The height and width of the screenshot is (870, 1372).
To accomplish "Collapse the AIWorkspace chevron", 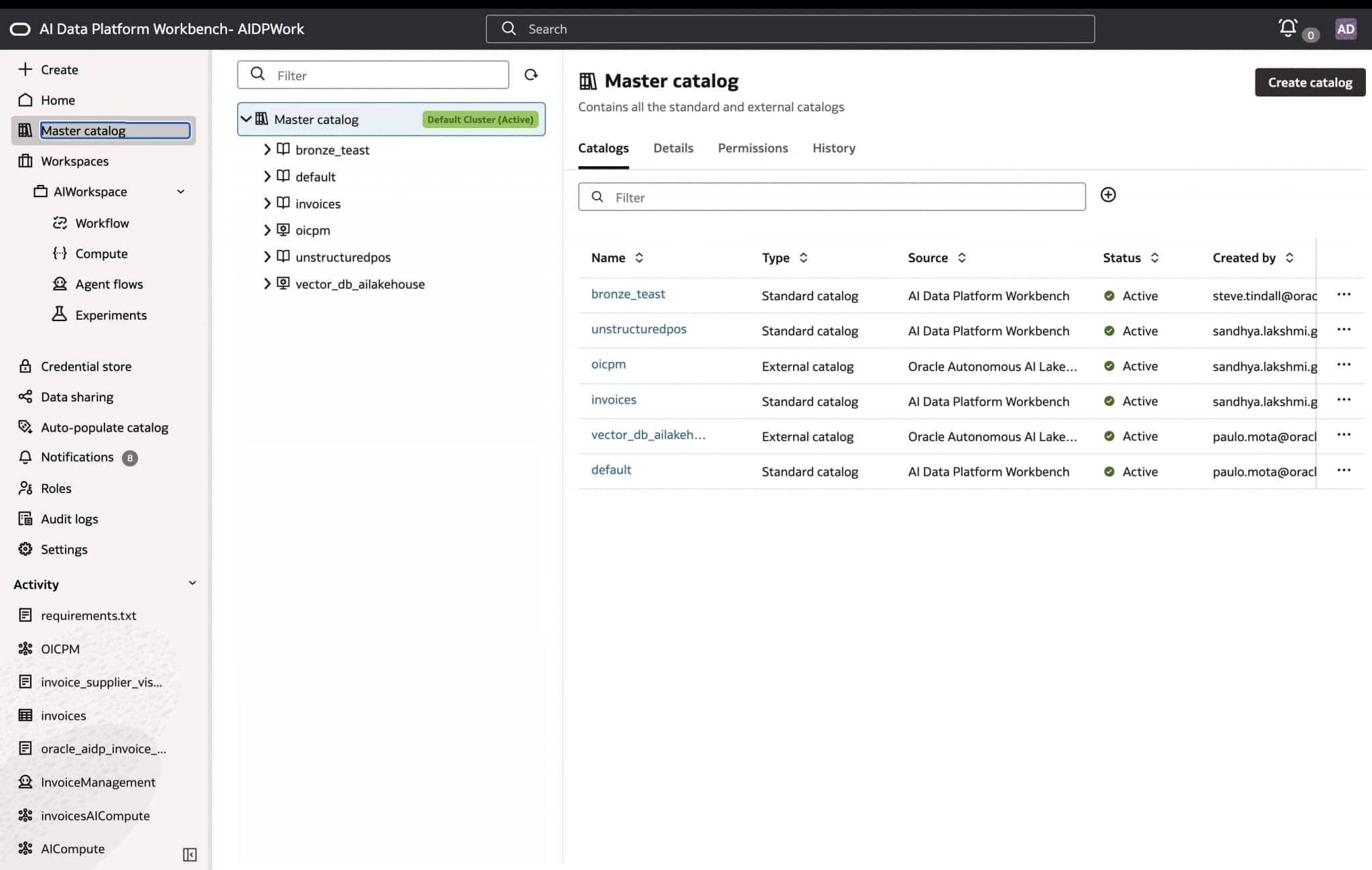I will pos(180,192).
